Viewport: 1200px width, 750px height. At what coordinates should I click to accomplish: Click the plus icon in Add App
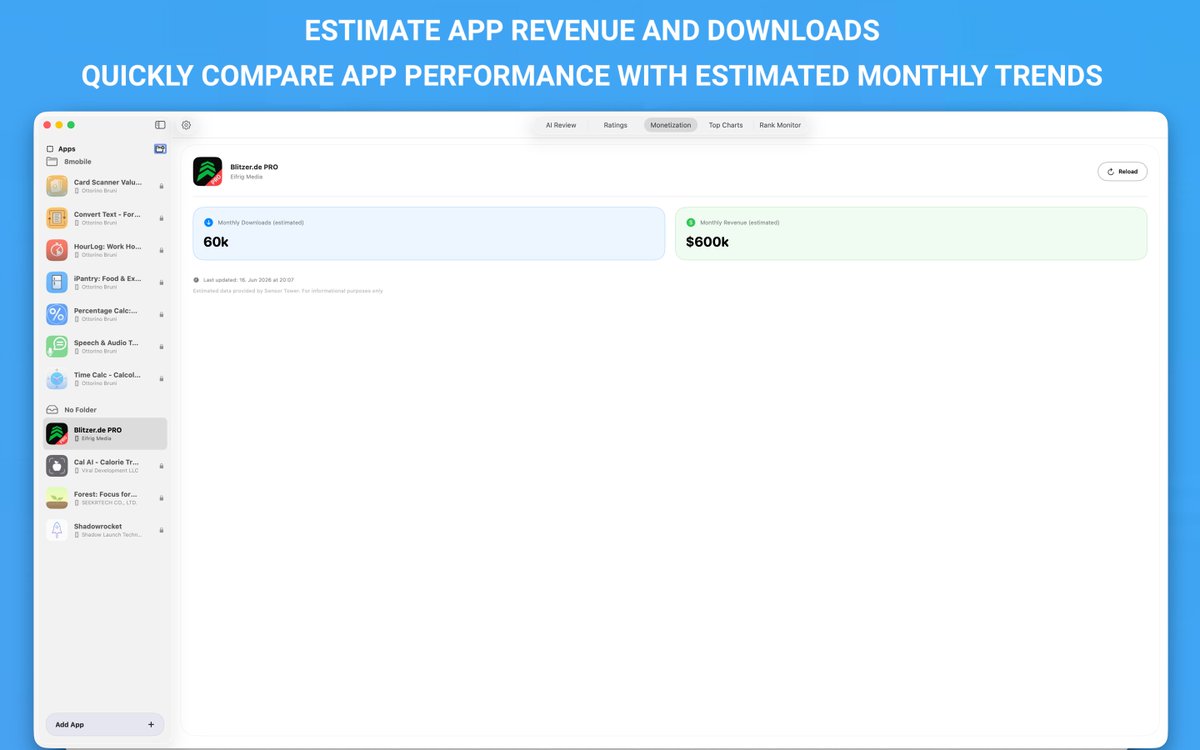click(151, 724)
